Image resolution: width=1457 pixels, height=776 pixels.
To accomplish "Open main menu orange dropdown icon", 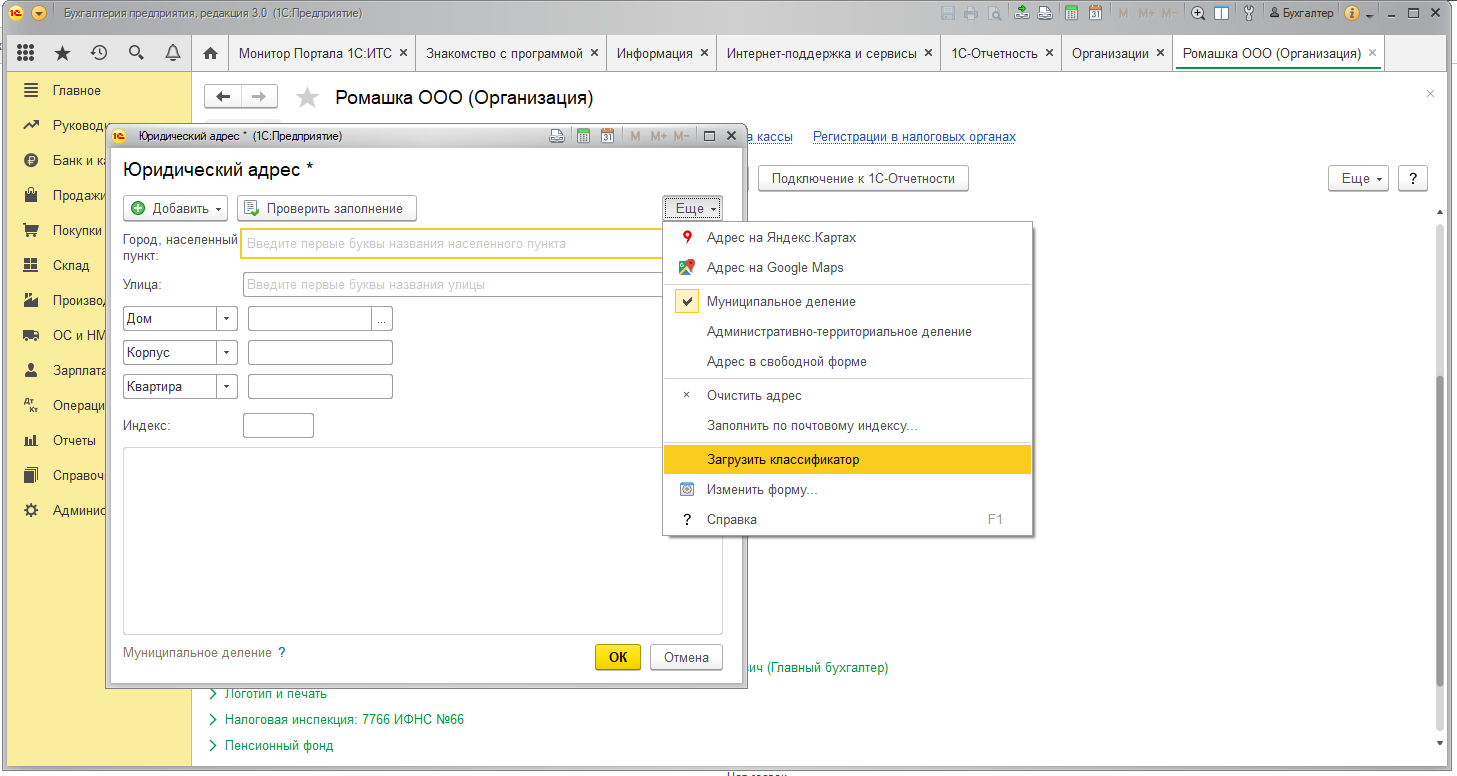I will (39, 13).
